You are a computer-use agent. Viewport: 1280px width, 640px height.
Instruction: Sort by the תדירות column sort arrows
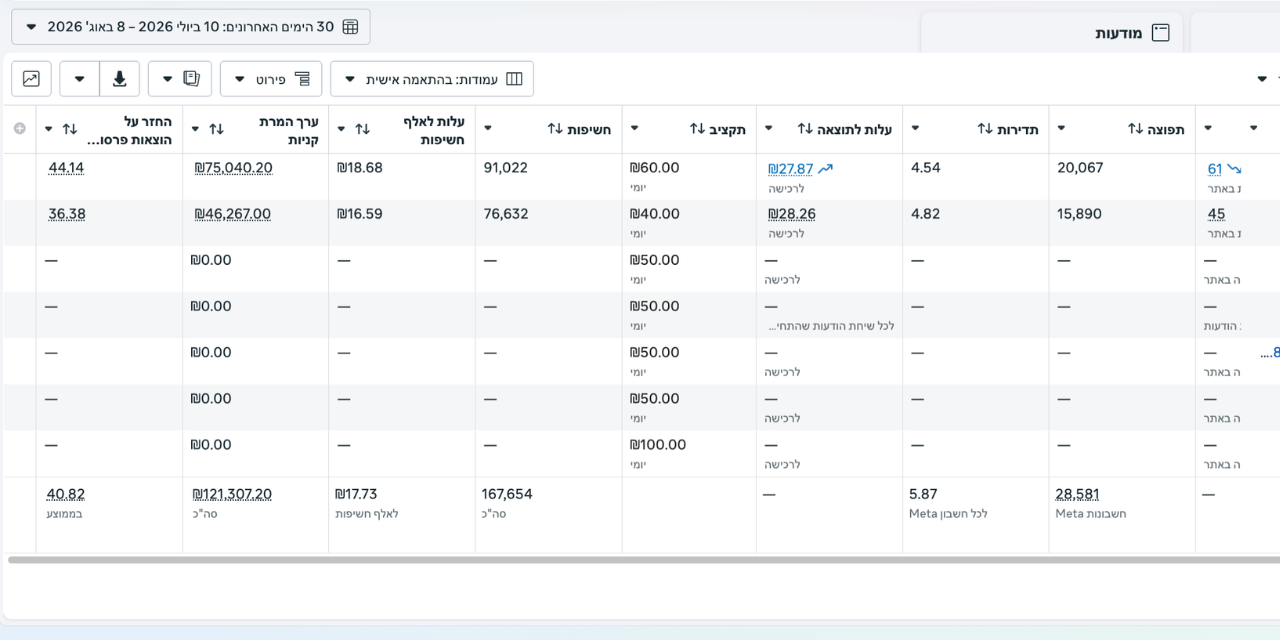click(x=985, y=129)
